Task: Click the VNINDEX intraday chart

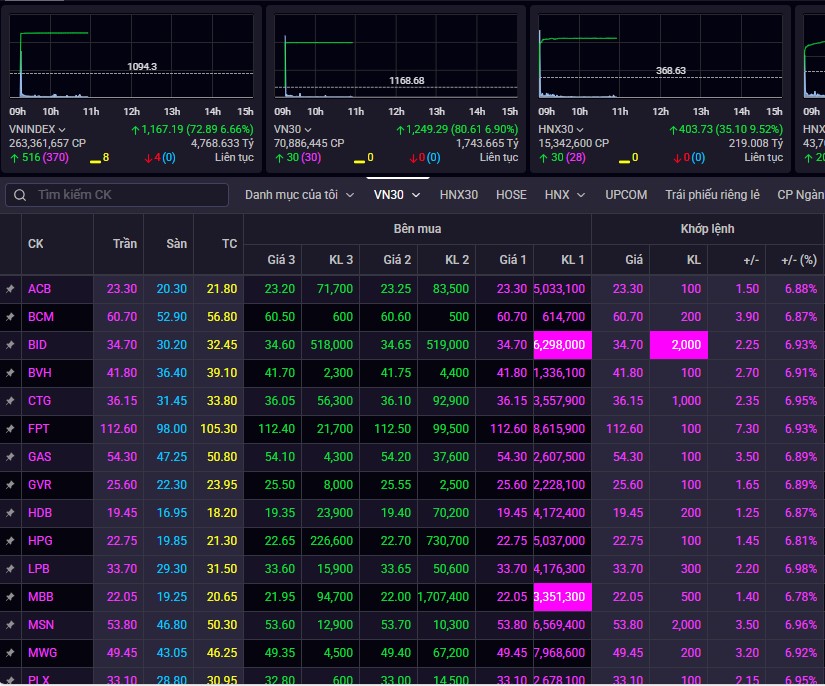Action: [132, 58]
